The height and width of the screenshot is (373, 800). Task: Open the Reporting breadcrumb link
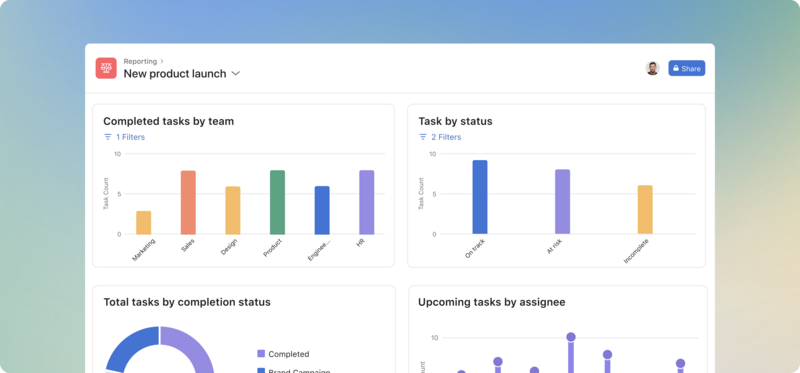pos(140,61)
